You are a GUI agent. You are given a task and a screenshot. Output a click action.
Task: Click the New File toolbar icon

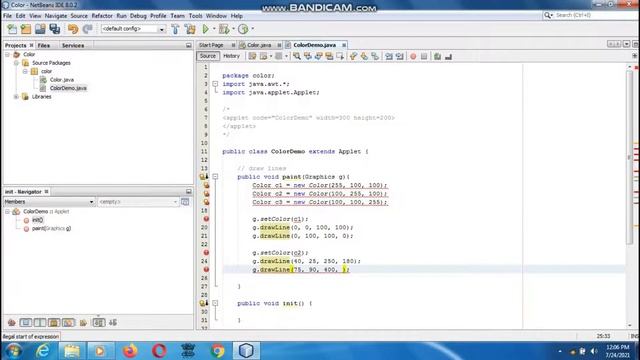coord(12,29)
